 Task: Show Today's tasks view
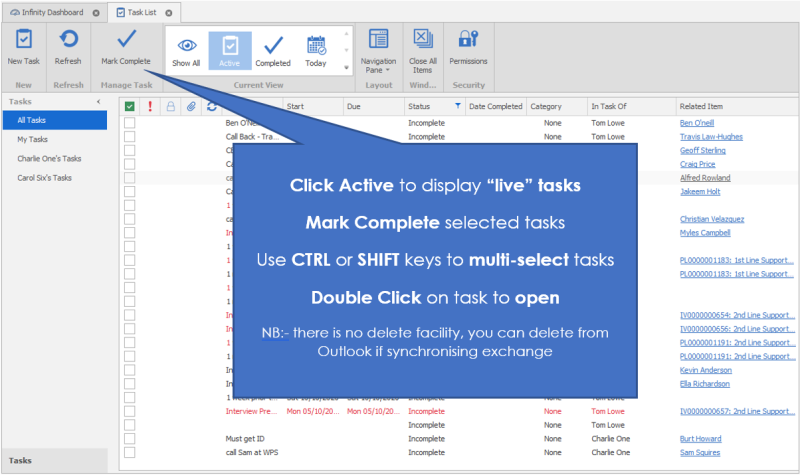pos(316,51)
